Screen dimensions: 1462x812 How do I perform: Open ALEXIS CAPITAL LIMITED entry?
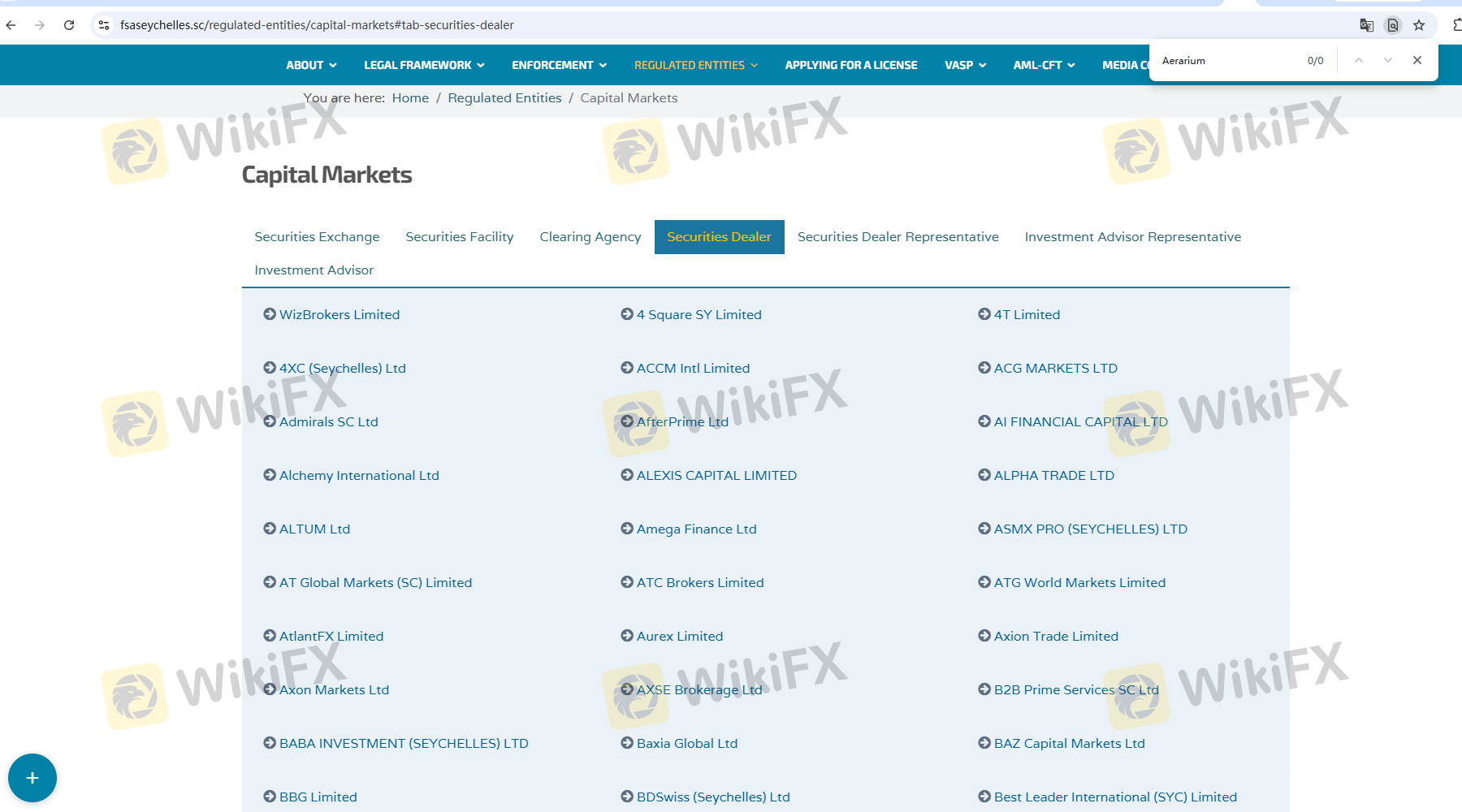(x=716, y=475)
